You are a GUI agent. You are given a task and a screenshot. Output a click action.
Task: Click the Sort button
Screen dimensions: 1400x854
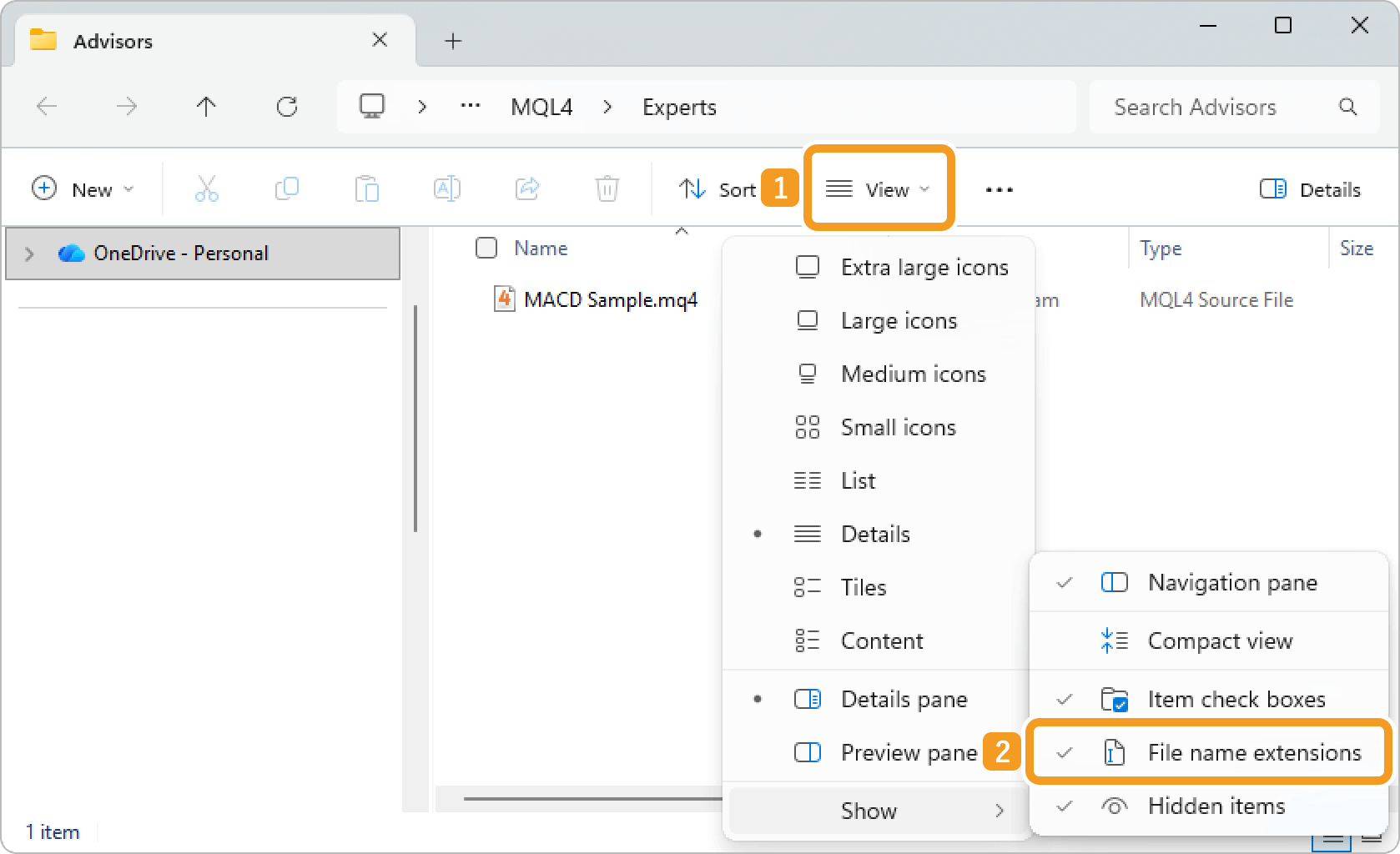[x=718, y=189]
